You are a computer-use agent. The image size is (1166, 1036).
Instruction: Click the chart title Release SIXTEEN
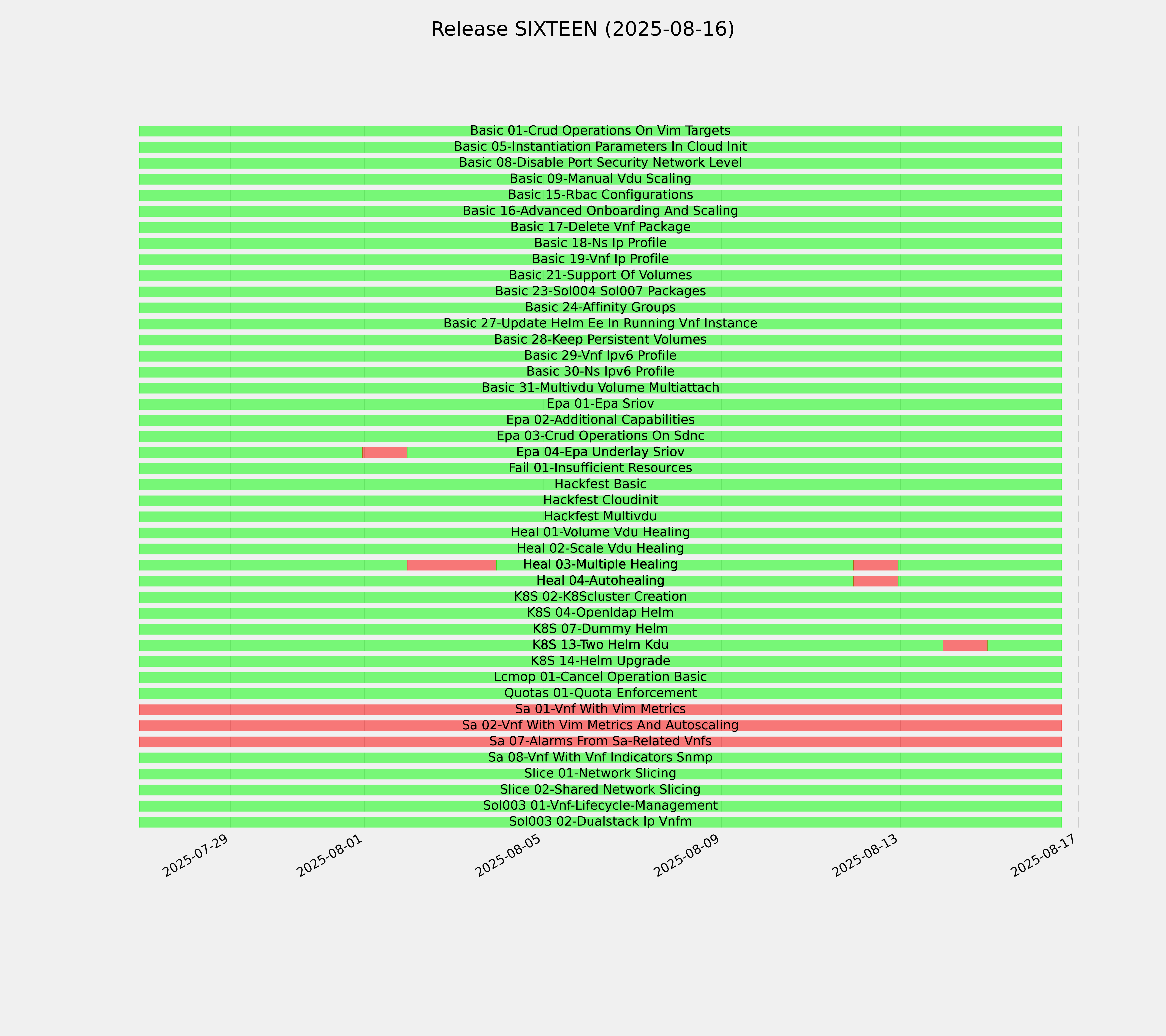(x=582, y=29)
